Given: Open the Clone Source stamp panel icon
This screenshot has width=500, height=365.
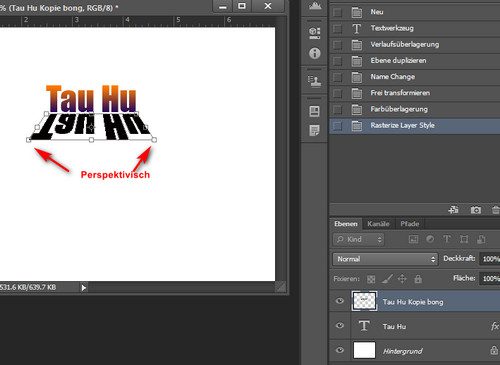Looking at the screenshot, I should pos(315,81).
